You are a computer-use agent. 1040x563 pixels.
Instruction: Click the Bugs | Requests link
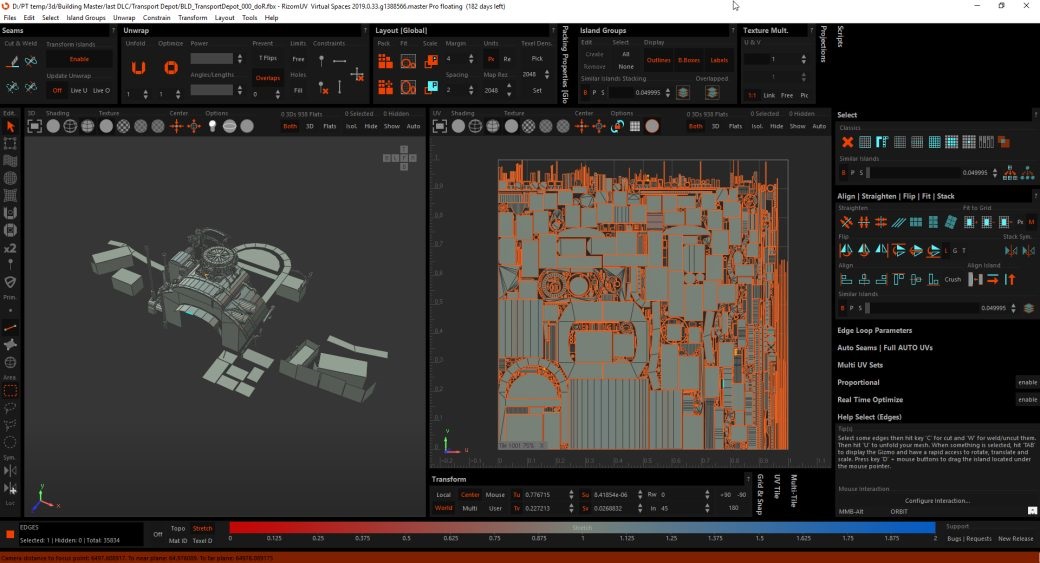tap(969, 538)
